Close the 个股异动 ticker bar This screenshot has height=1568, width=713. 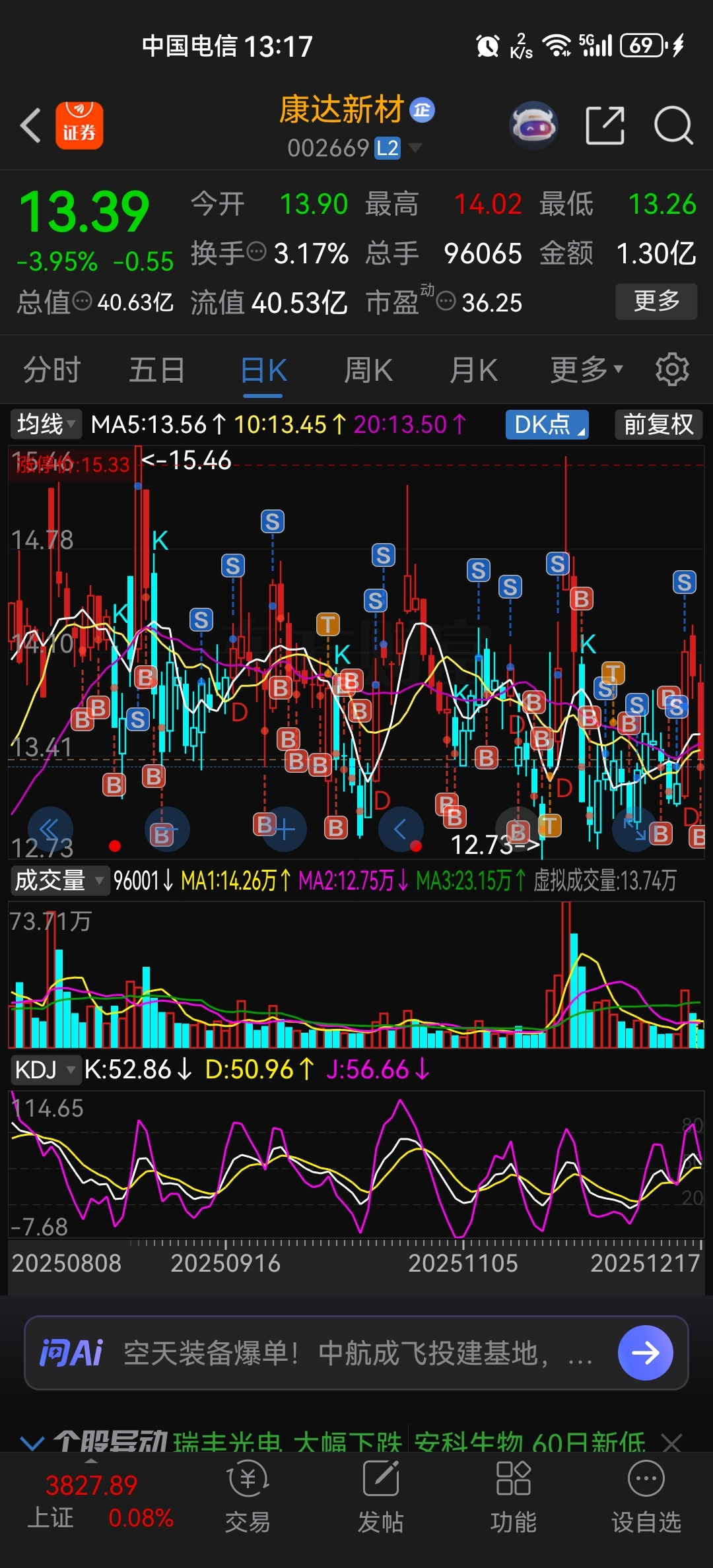tap(671, 1443)
